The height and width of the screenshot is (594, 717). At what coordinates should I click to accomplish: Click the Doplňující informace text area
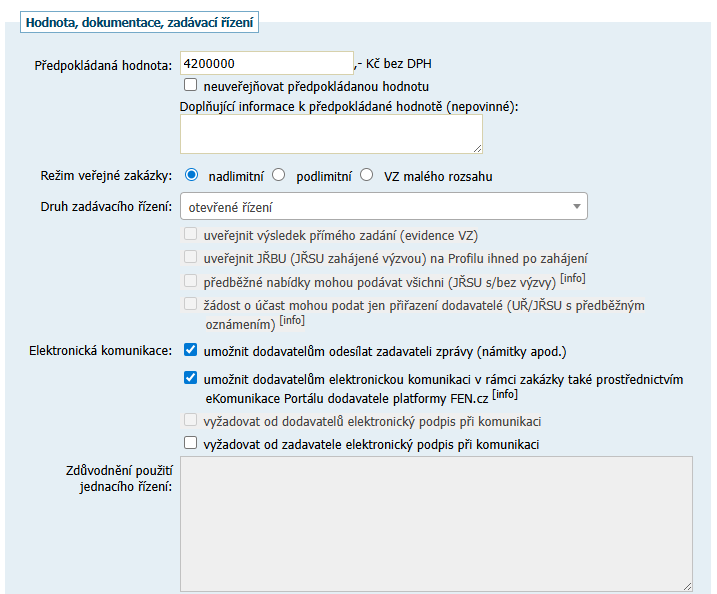[331, 133]
